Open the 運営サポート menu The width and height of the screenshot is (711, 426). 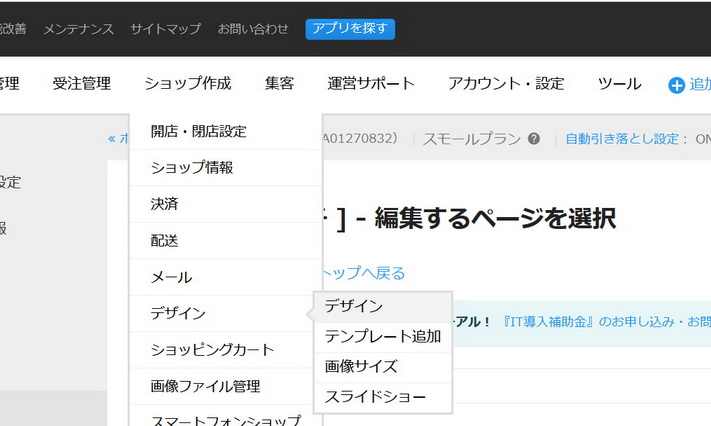pyautogui.click(x=370, y=84)
